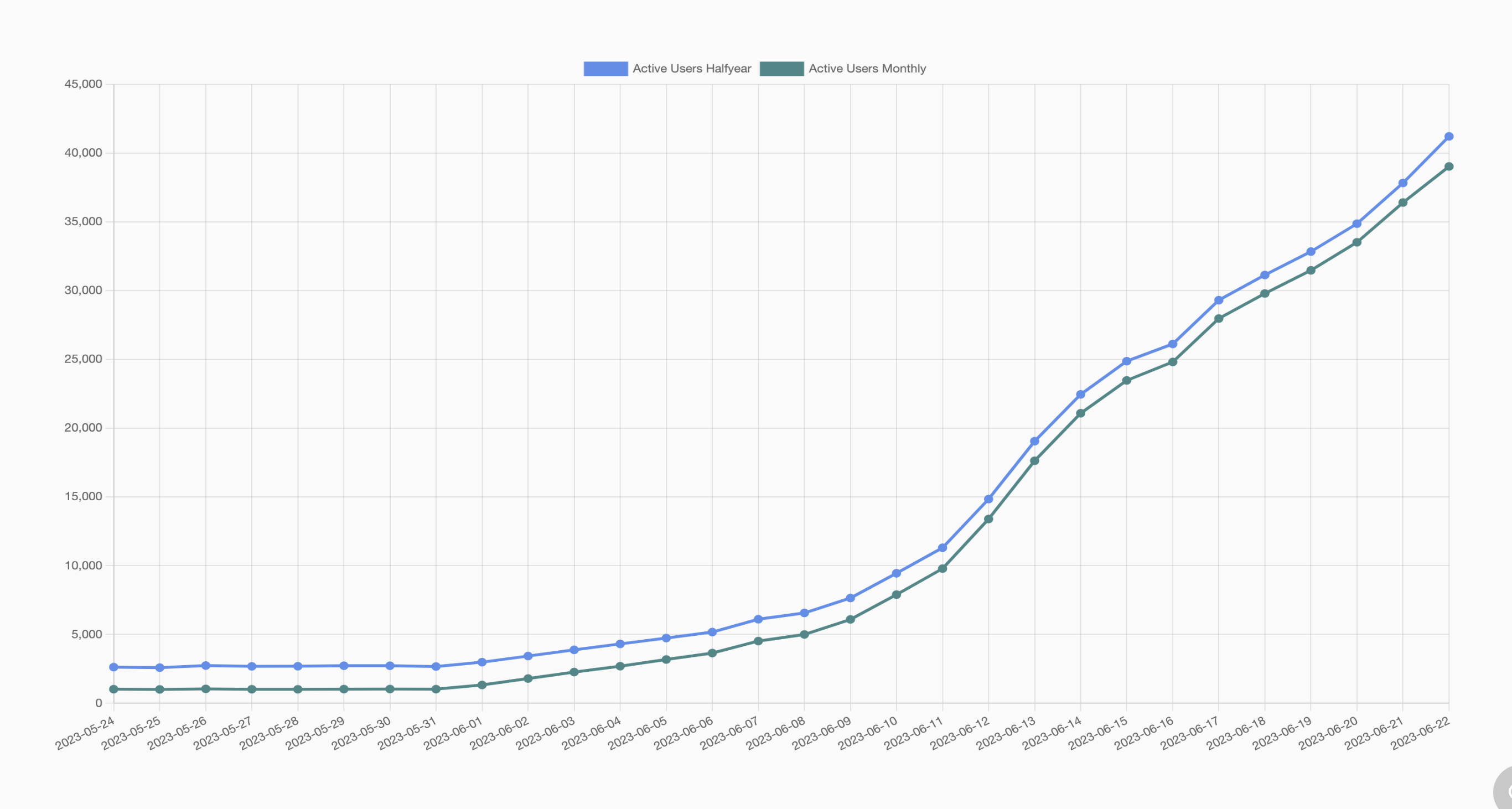This screenshot has height=809, width=1512.
Task: Select Halfyear data point at 2023-06-14
Action: (1080, 395)
